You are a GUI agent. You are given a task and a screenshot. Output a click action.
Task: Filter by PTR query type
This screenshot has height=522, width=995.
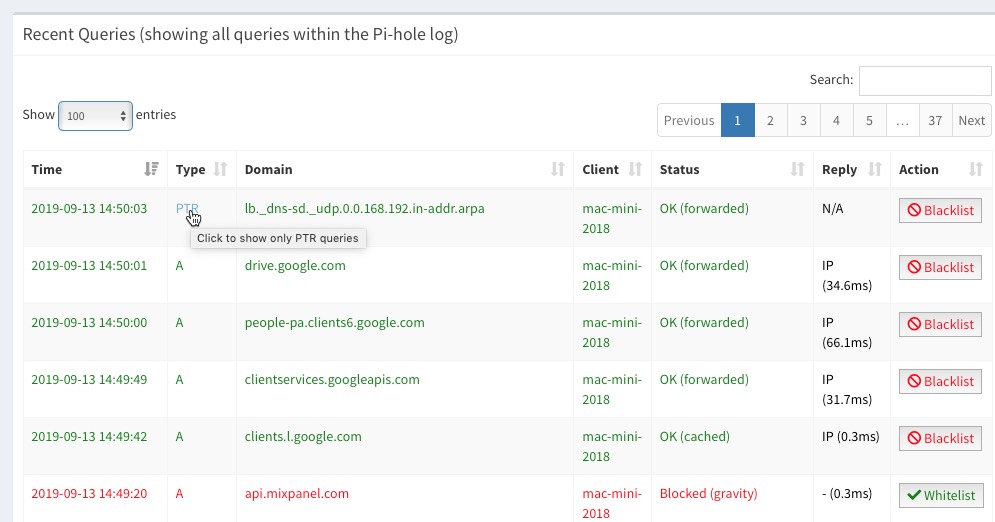(x=187, y=209)
